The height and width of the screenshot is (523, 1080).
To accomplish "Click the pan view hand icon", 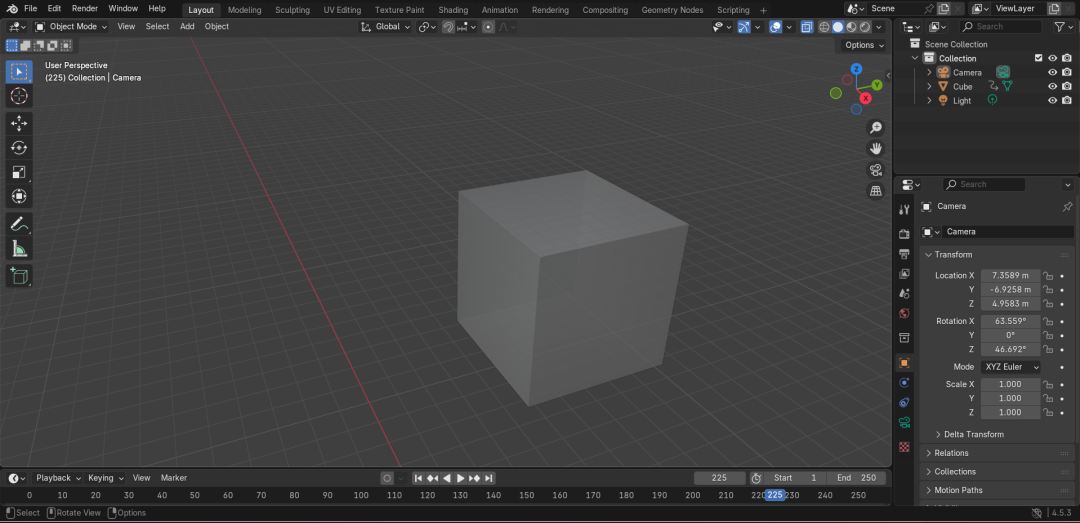I will coord(875,148).
